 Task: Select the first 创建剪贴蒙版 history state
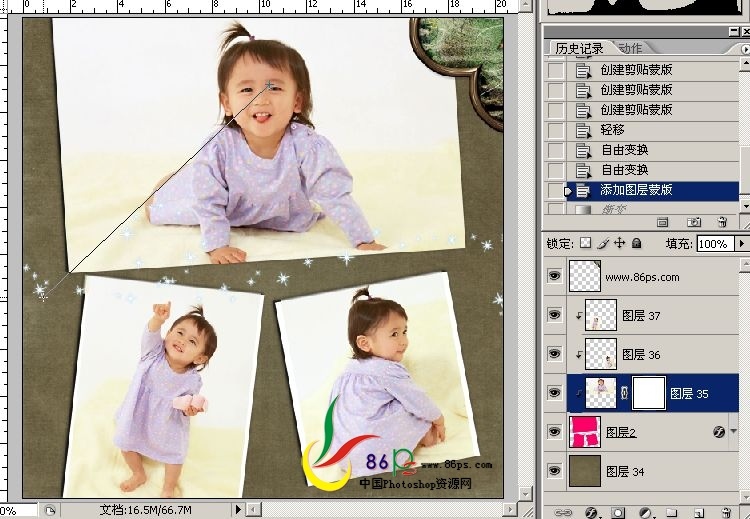click(653, 70)
